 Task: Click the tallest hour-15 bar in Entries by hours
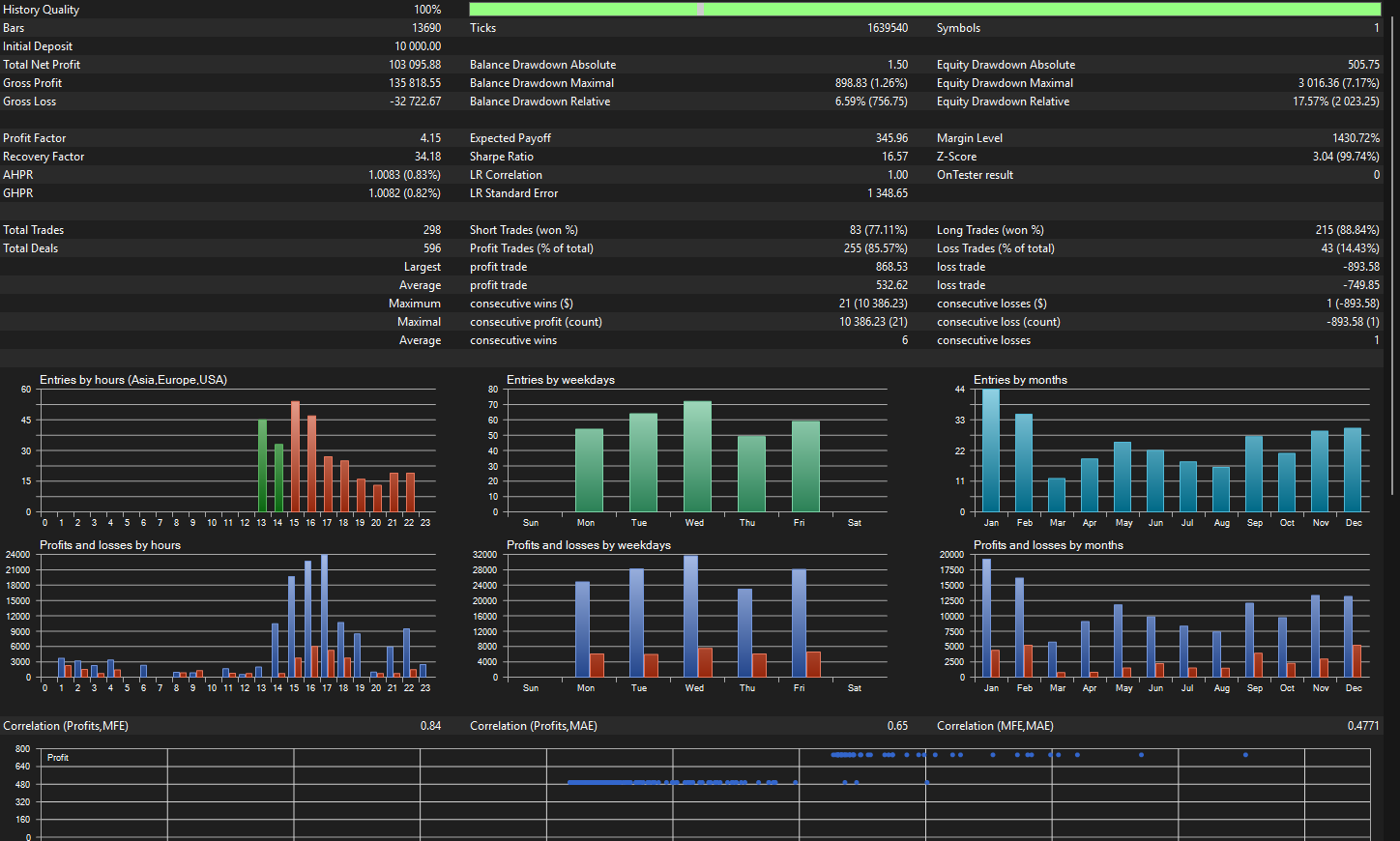coord(295,456)
